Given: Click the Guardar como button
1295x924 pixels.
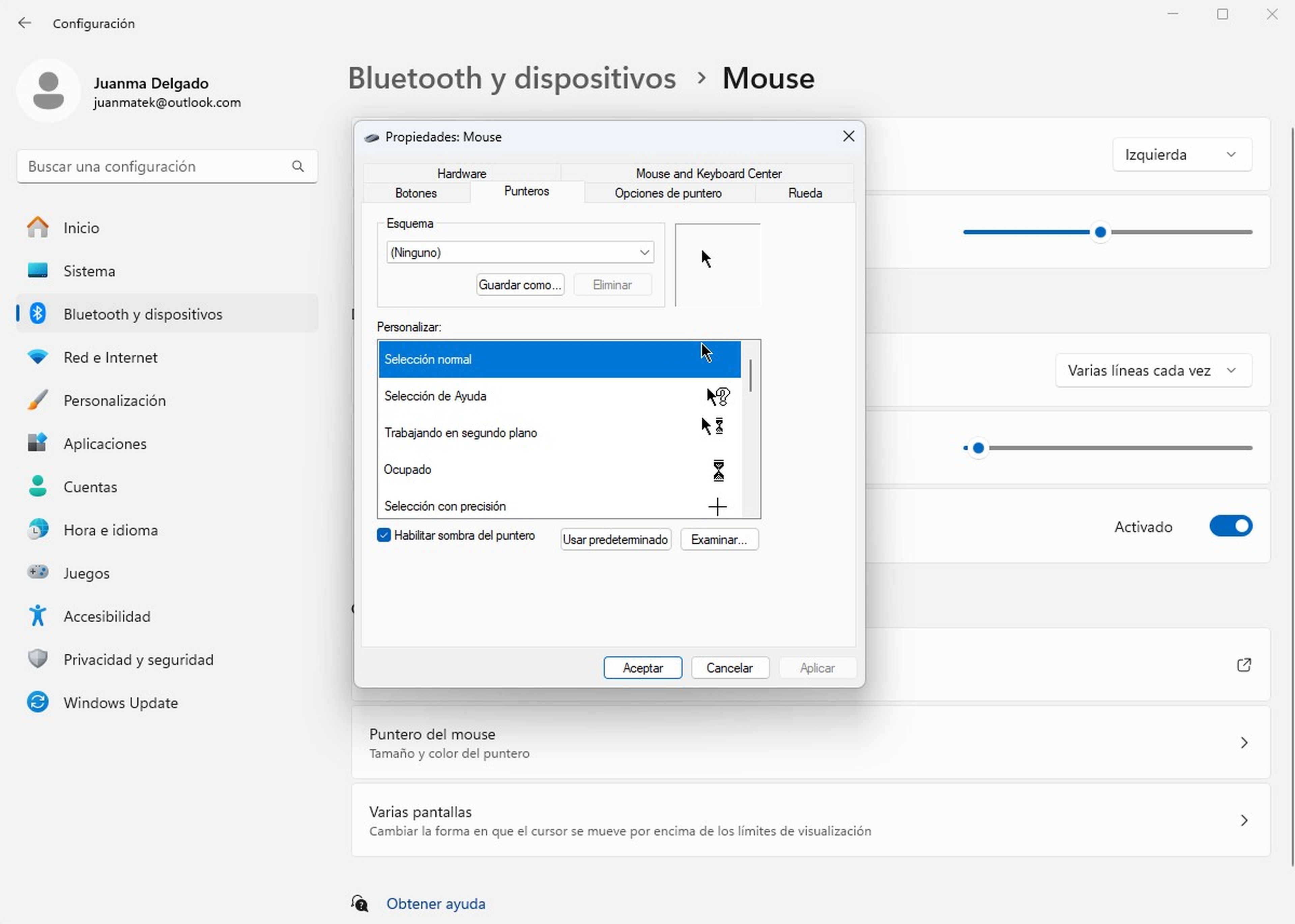Looking at the screenshot, I should (x=519, y=284).
